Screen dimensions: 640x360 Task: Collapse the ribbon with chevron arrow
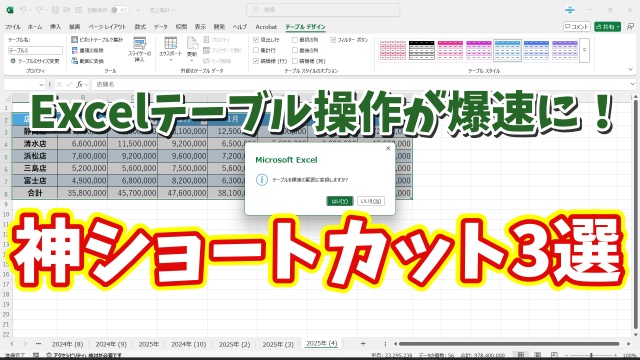point(631,70)
